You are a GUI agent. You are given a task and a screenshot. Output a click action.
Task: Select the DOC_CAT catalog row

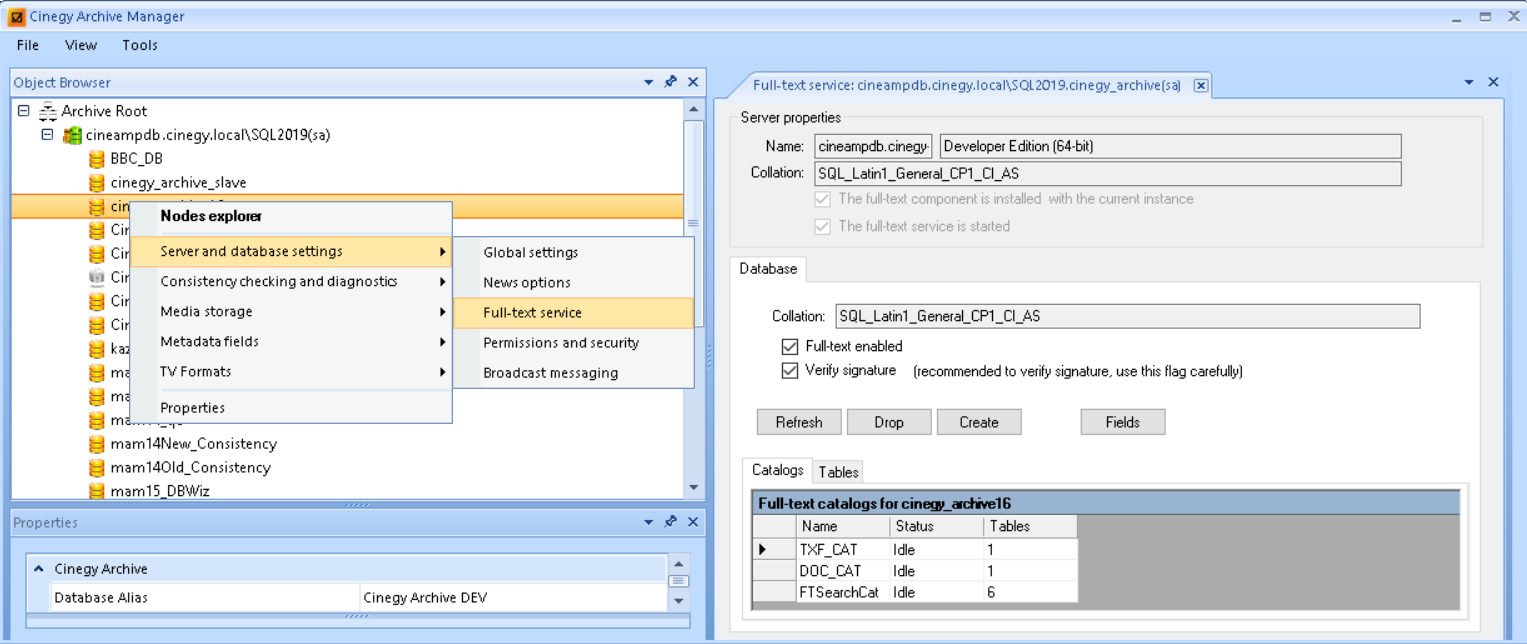pyautogui.click(x=915, y=570)
